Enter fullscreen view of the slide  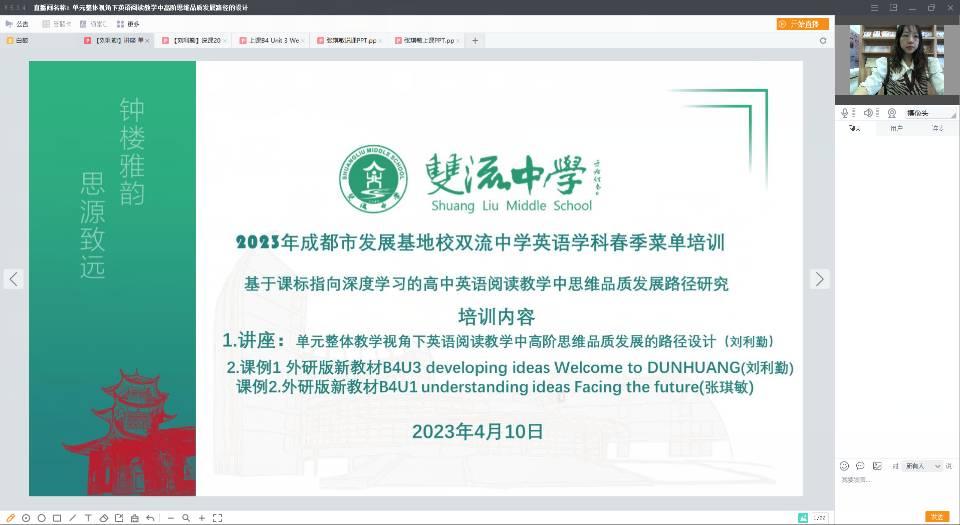[x=218, y=518]
